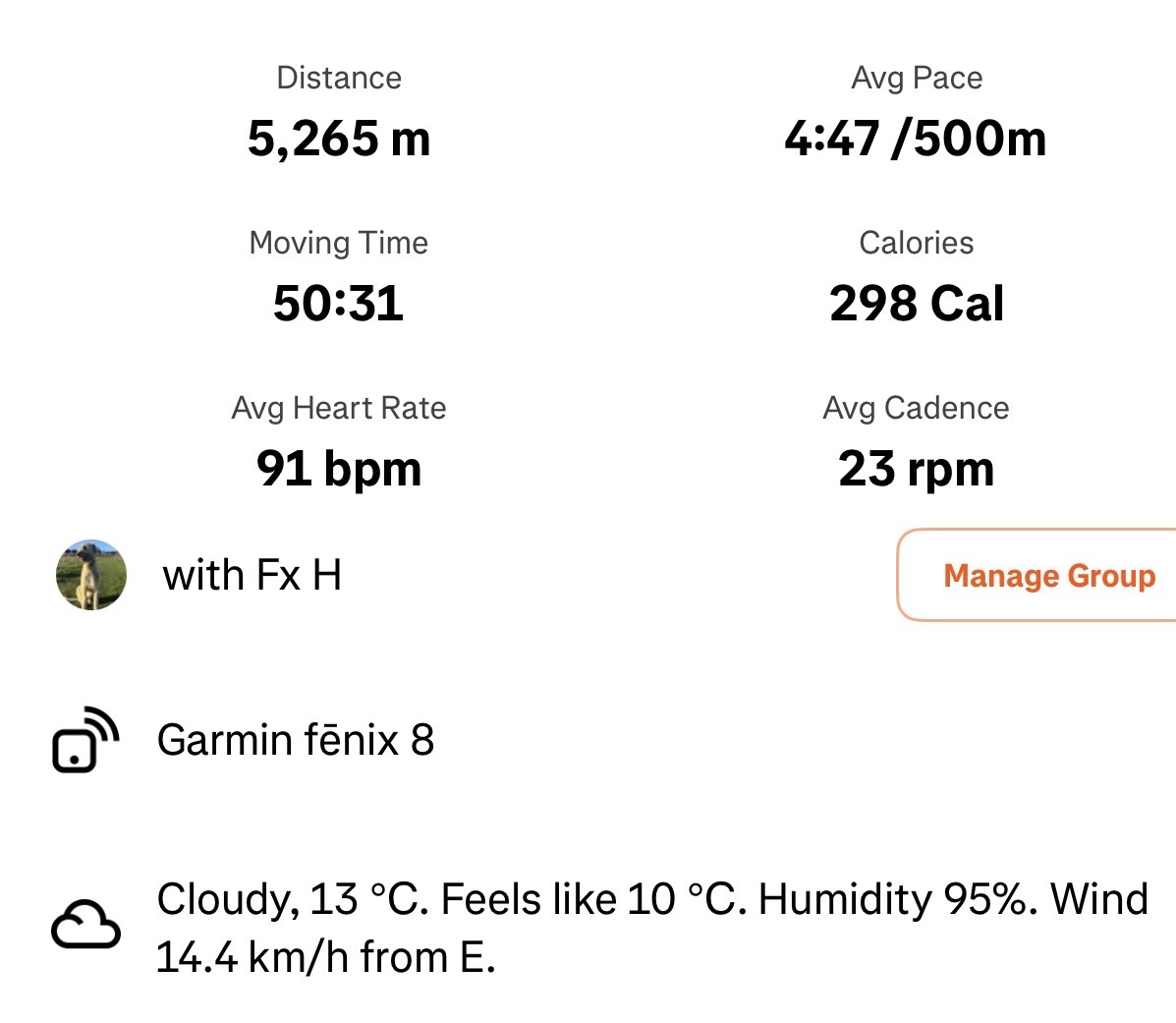Select the Avg Pace label

click(x=917, y=78)
